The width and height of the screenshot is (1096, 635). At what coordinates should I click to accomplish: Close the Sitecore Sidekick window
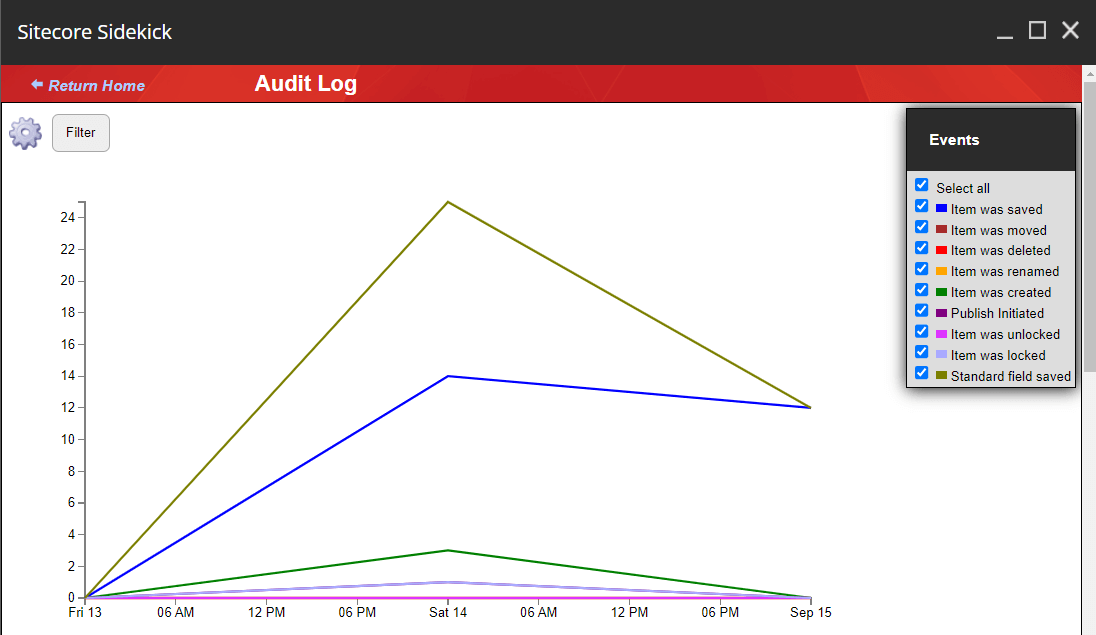tap(1070, 31)
